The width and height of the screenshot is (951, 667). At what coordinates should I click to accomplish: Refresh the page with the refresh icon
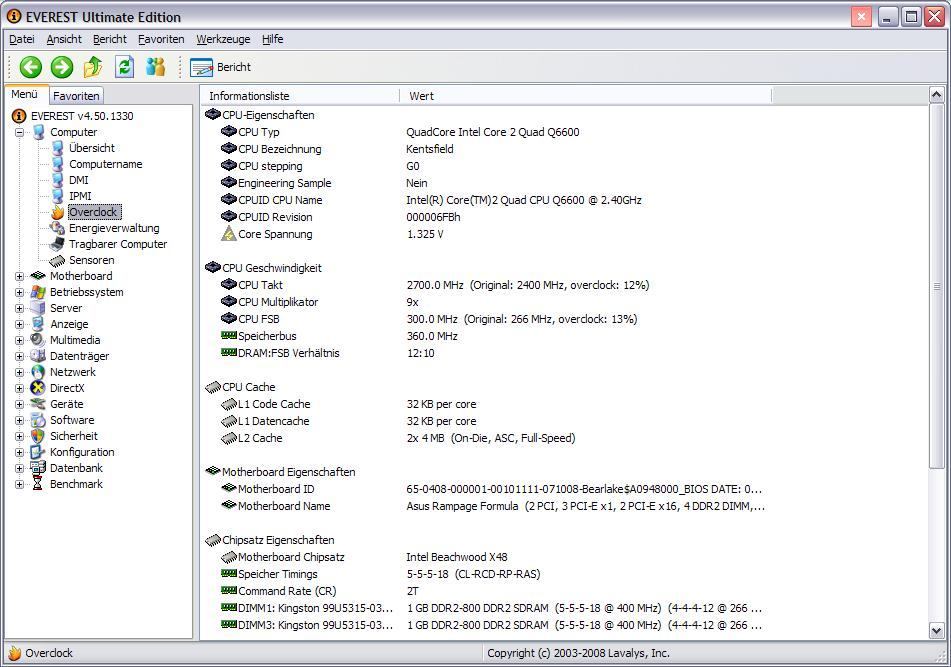[x=124, y=67]
